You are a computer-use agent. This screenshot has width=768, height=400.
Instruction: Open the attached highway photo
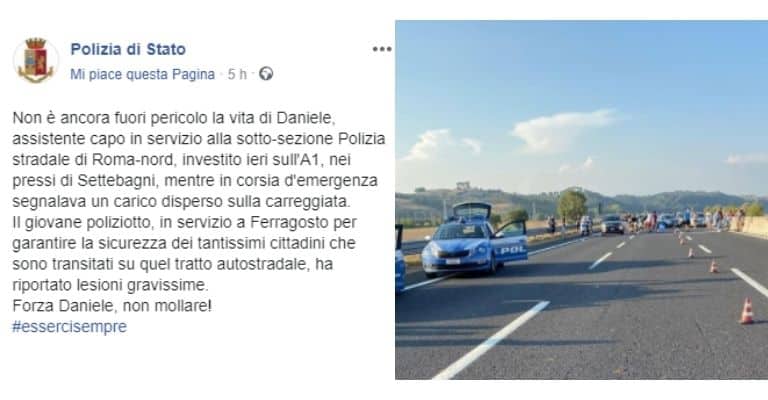[581, 200]
